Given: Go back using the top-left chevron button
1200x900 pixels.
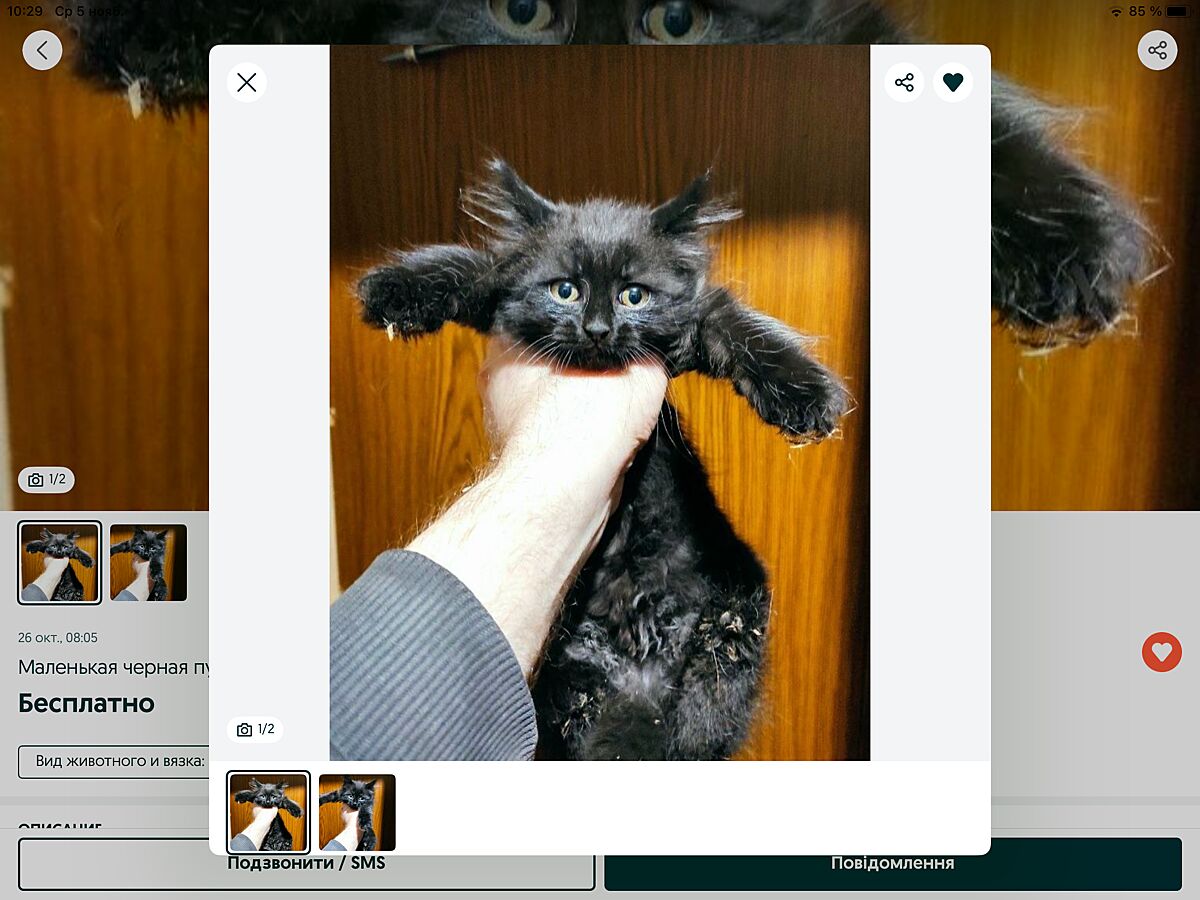Looking at the screenshot, I should coord(42,50).
